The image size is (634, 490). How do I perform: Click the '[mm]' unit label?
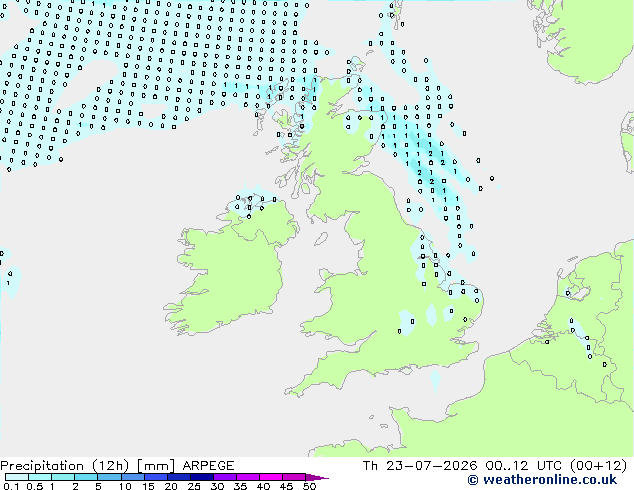[156, 466]
